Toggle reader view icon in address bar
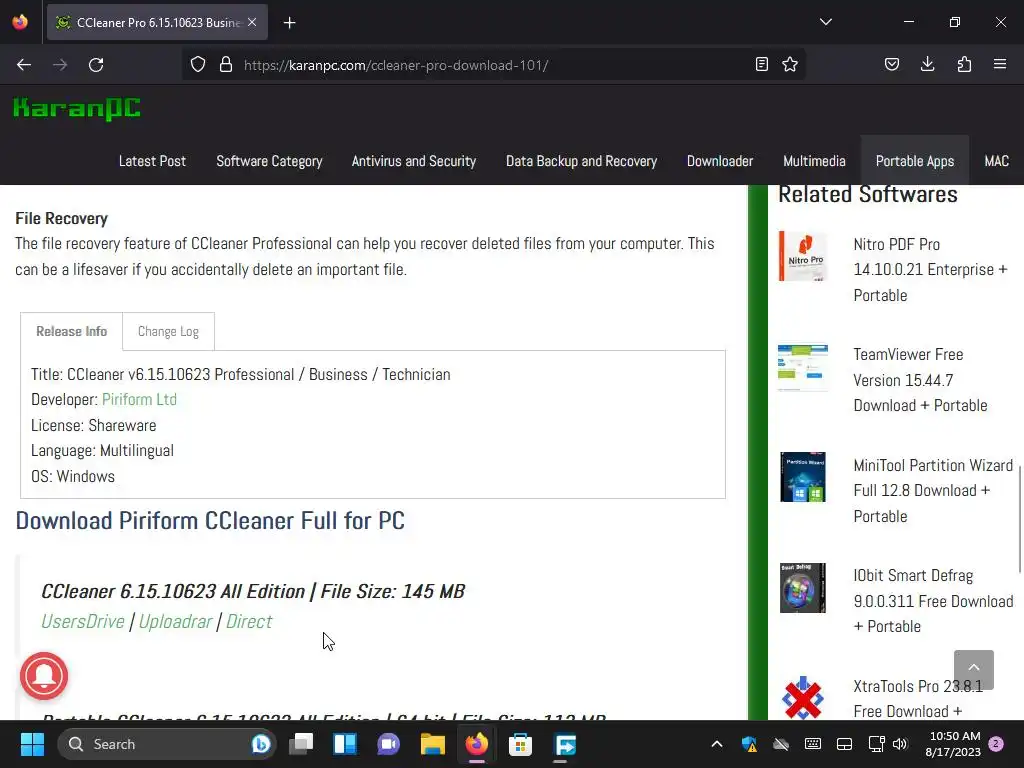This screenshot has height=768, width=1024. [761, 65]
